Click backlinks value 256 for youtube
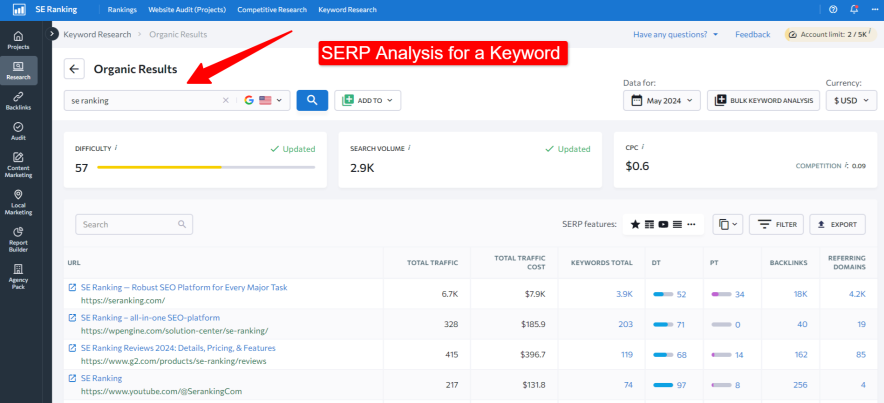This screenshot has width=884, height=403. [799, 385]
